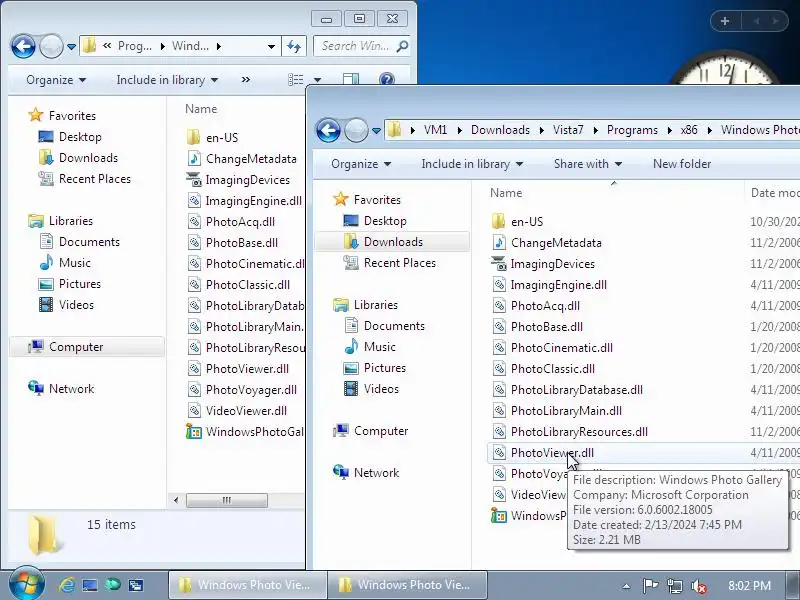This screenshot has width=800, height=600.
Task: Expand recent pages arrow in front window
Action: [x=377, y=131]
